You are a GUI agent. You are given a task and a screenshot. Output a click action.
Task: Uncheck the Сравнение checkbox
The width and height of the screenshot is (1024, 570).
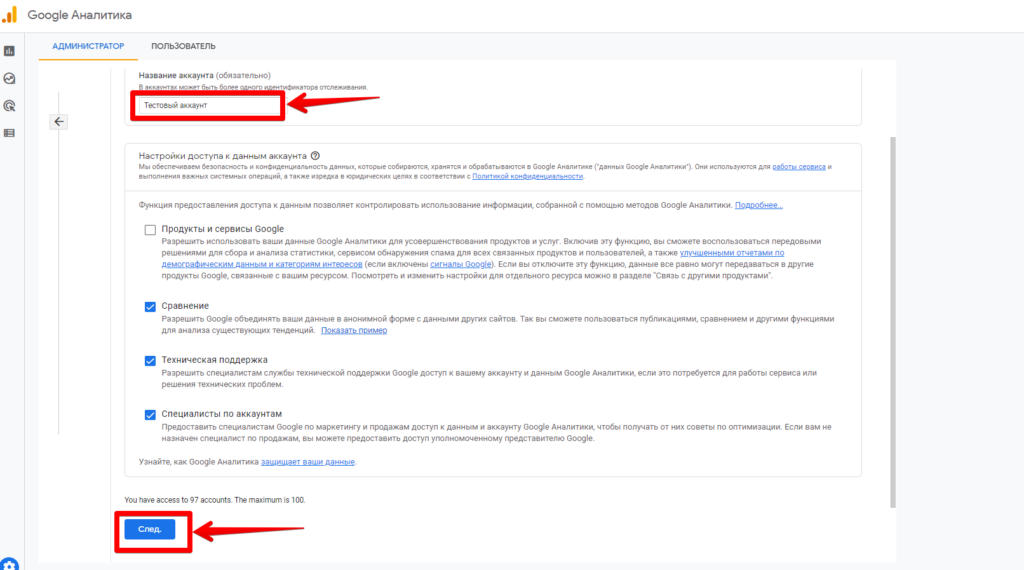pos(150,307)
